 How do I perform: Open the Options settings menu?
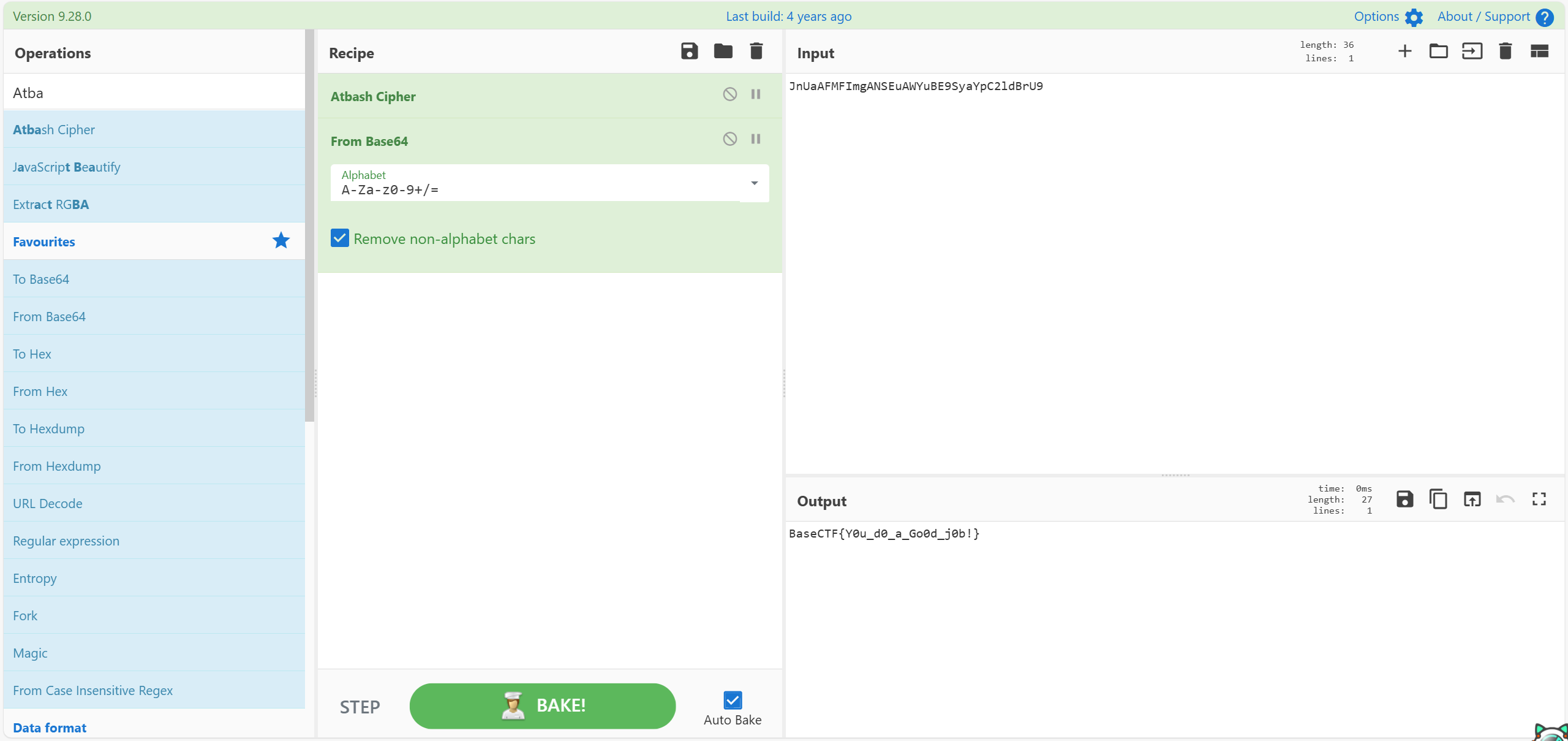pos(1387,17)
